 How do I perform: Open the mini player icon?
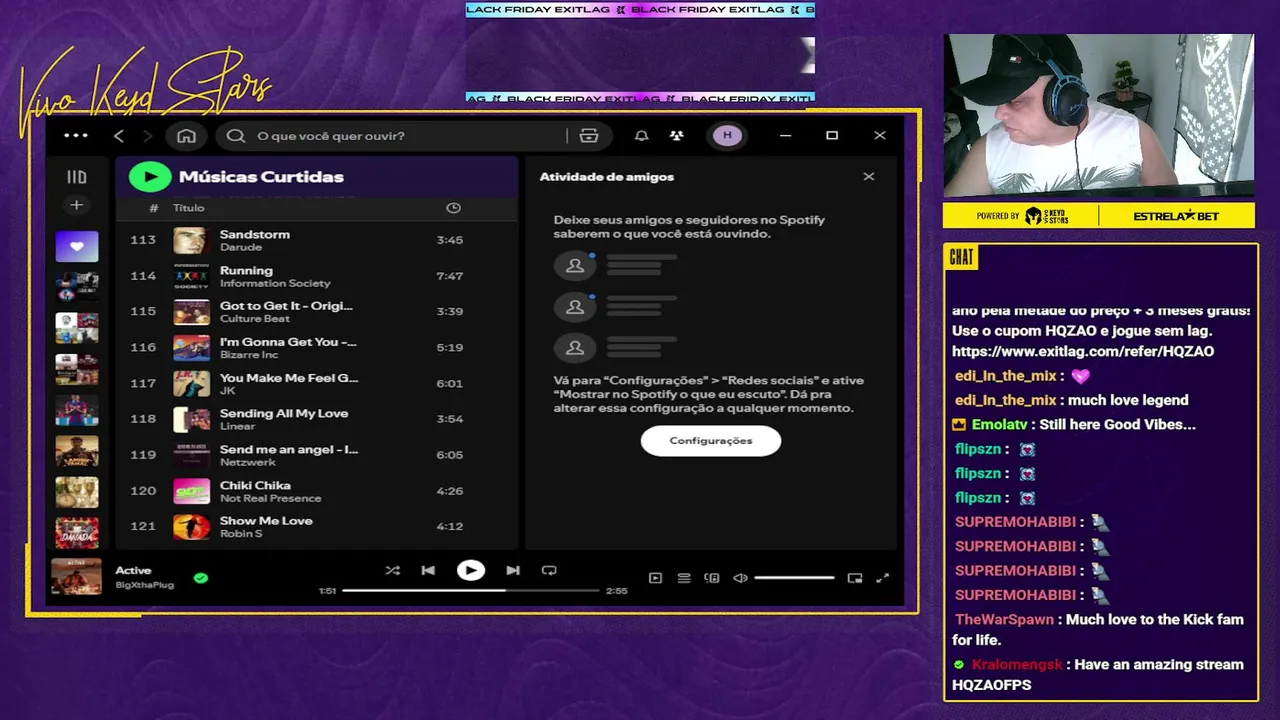point(855,578)
